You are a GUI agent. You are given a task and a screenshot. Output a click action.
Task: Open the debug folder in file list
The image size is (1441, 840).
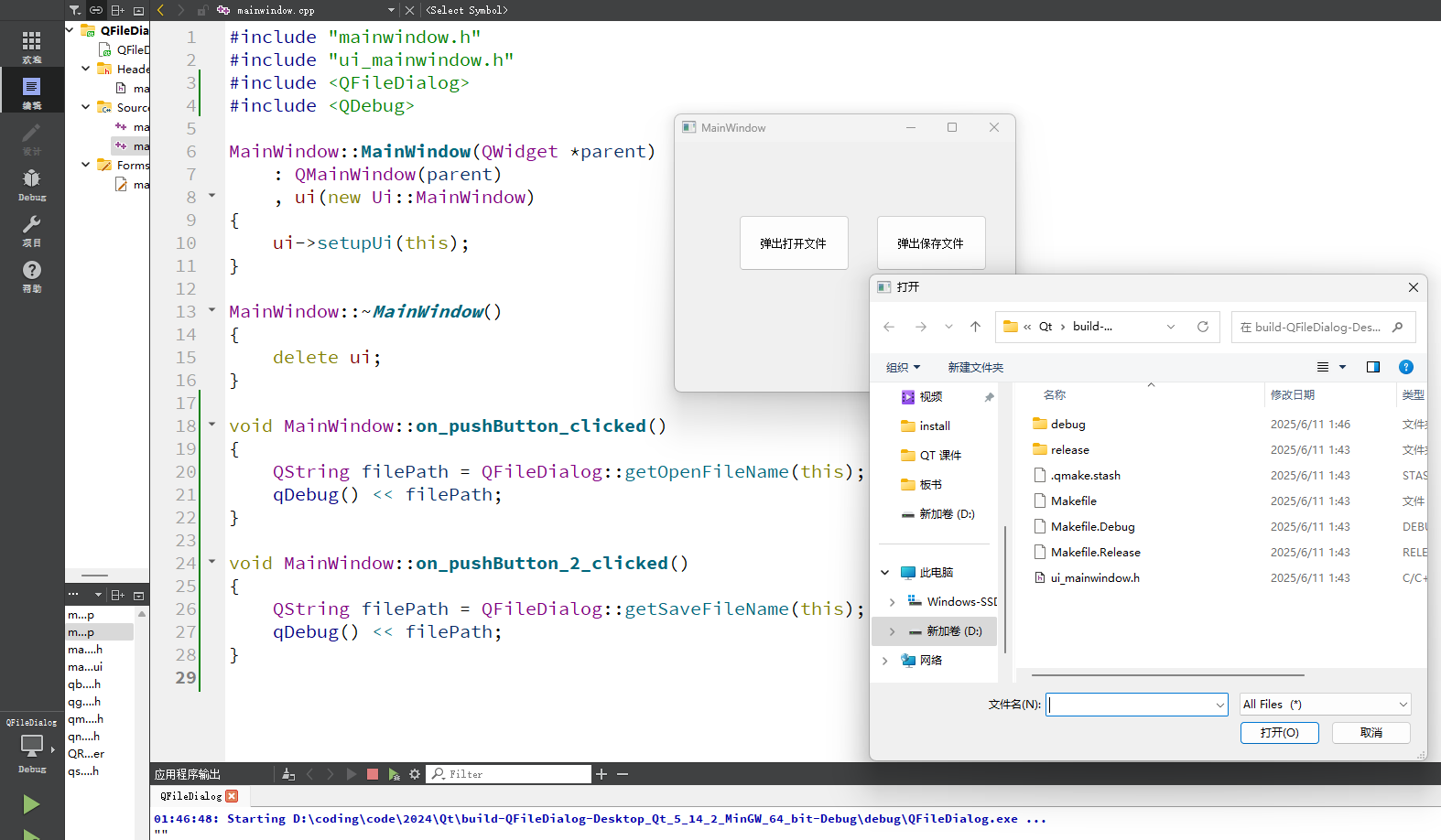click(x=1068, y=424)
